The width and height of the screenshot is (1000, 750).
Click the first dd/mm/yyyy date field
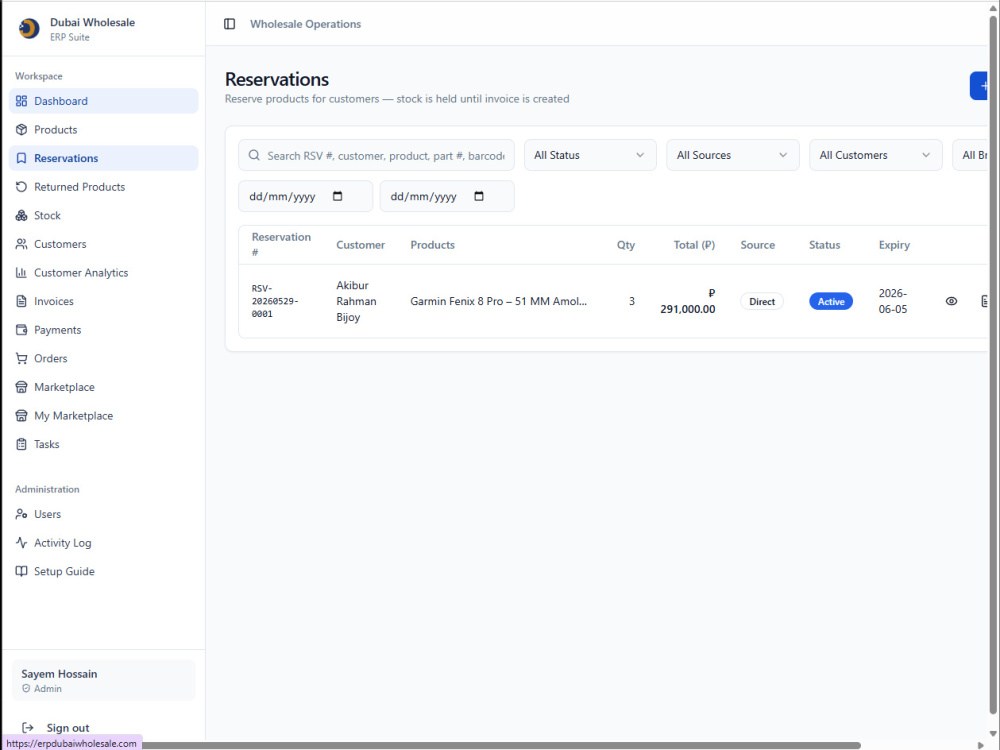[x=305, y=196]
